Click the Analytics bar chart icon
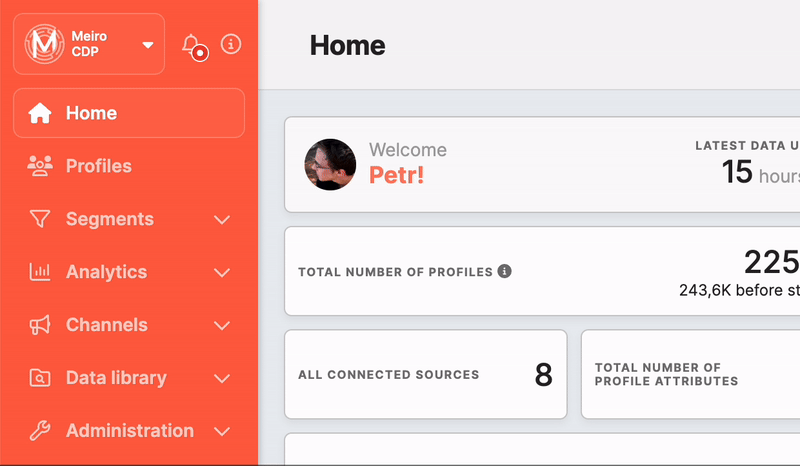 [40, 272]
